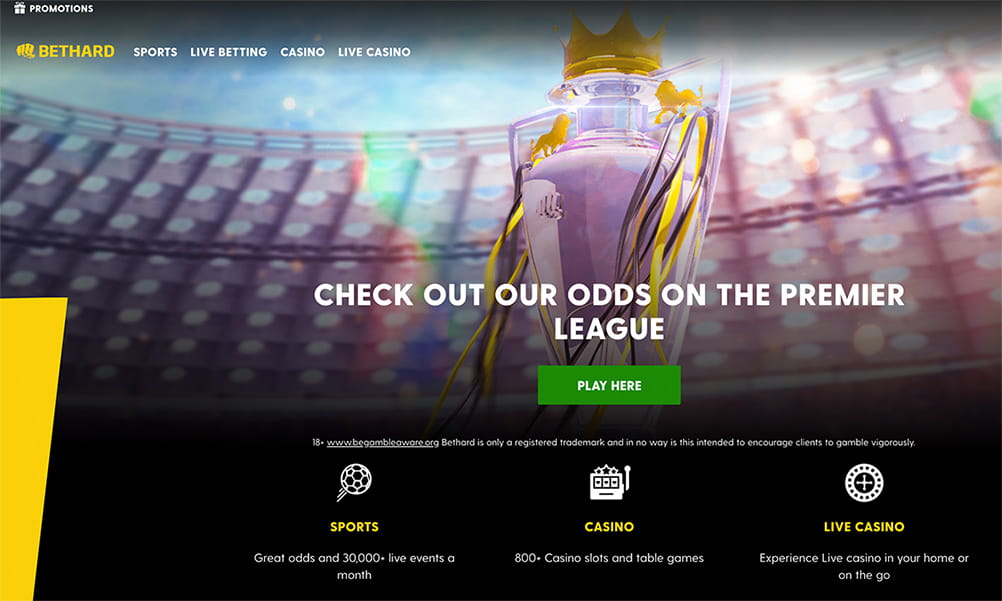The image size is (1002, 601).
Task: Click the yellow Sports heading
Action: (354, 527)
